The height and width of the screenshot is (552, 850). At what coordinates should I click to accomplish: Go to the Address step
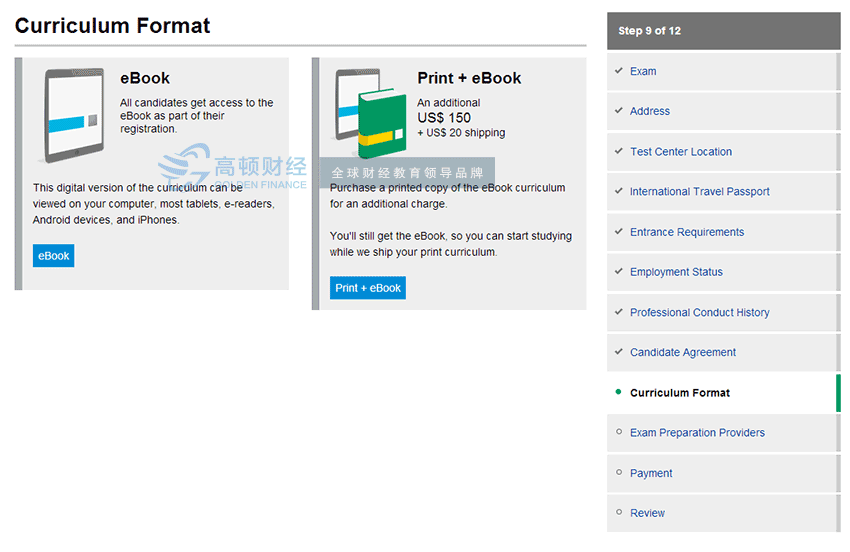tap(650, 111)
